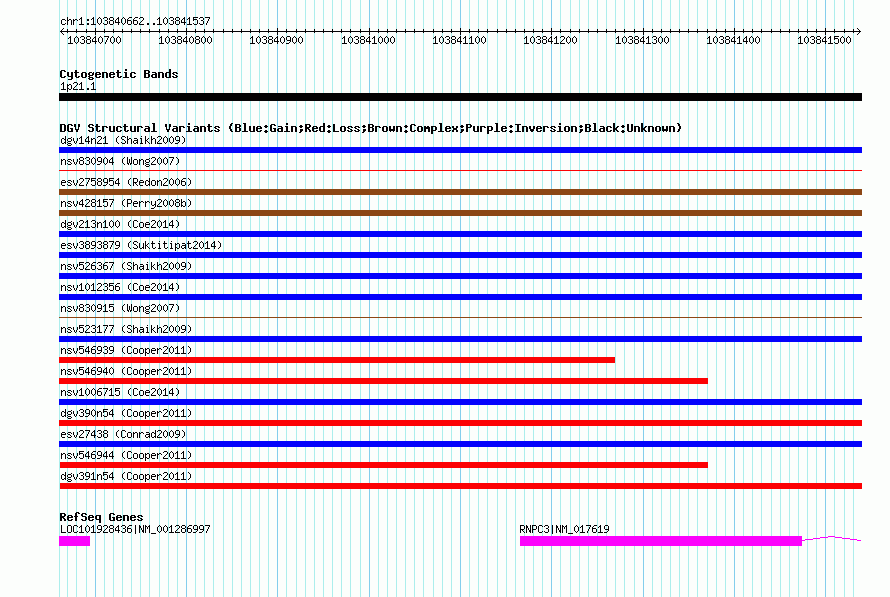
Task: Open the nsv830904 (Wong2007) variant label
Action: click(120, 161)
